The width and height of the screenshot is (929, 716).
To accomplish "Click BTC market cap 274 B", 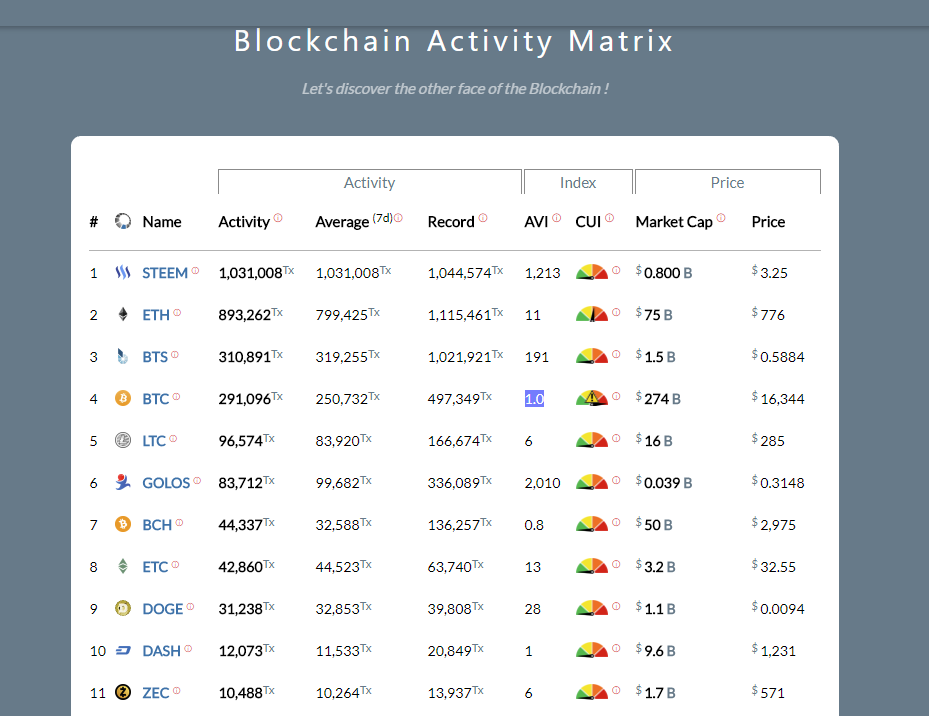I will click(658, 399).
